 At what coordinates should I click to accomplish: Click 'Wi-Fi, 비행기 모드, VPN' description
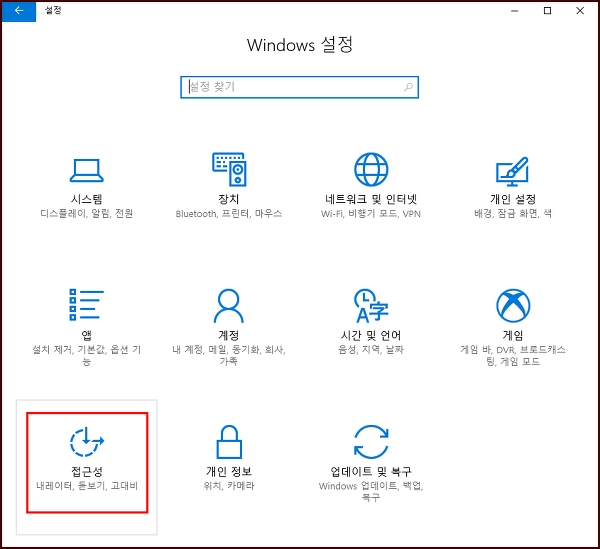click(371, 213)
